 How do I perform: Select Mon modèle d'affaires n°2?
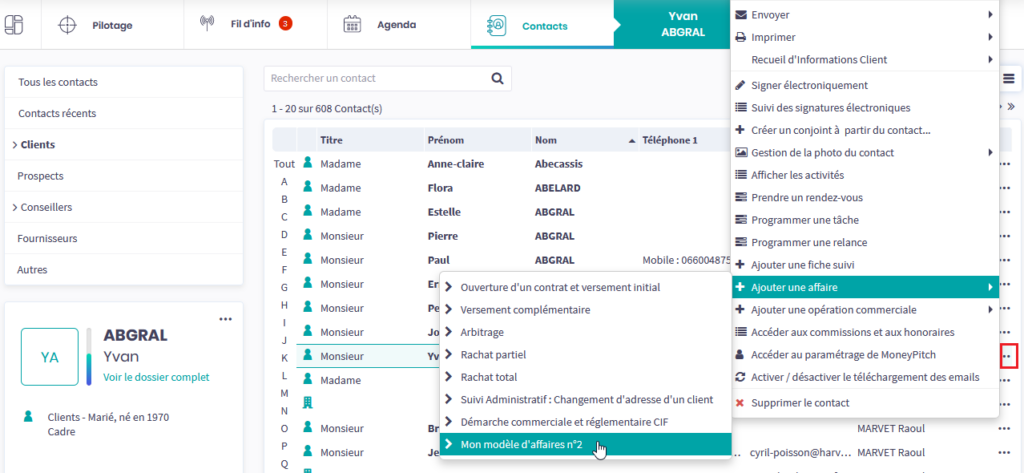521,444
